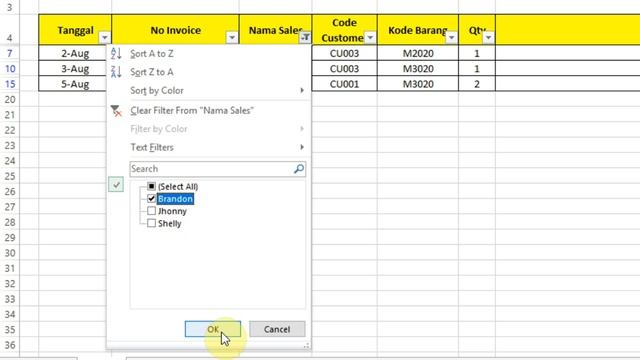
Task: Select row header 36
Action: pos(9,345)
